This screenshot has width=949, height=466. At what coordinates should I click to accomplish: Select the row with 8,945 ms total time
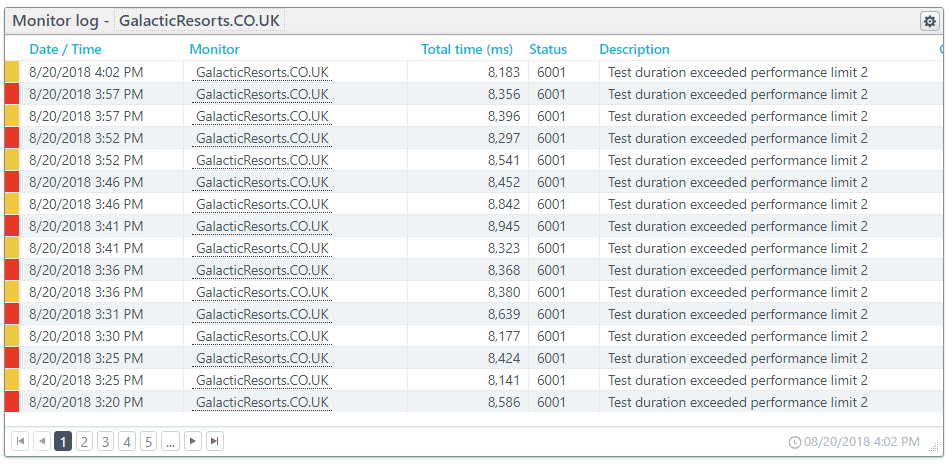click(x=472, y=226)
